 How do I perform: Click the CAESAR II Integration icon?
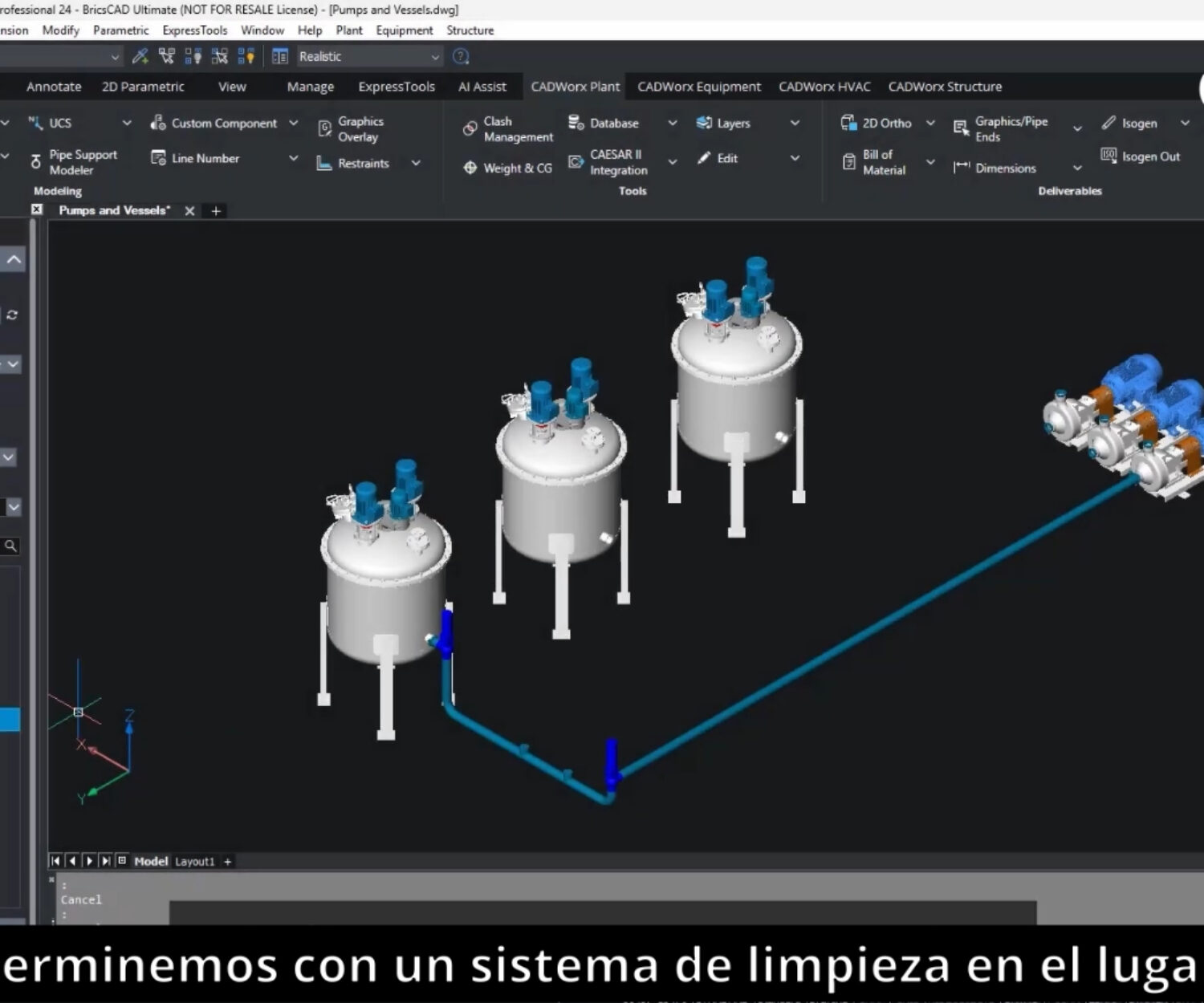tap(576, 162)
